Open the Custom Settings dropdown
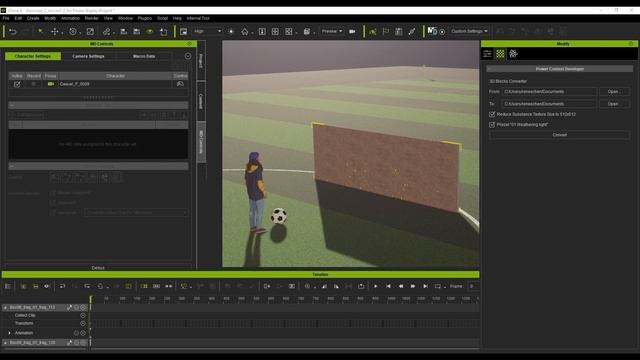 pyautogui.click(x=469, y=31)
